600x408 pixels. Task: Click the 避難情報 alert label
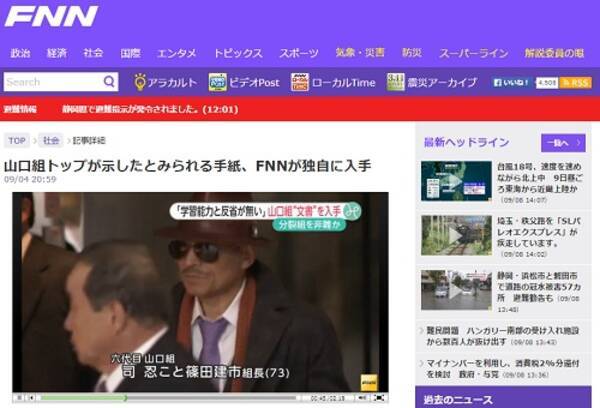[x=20, y=109]
